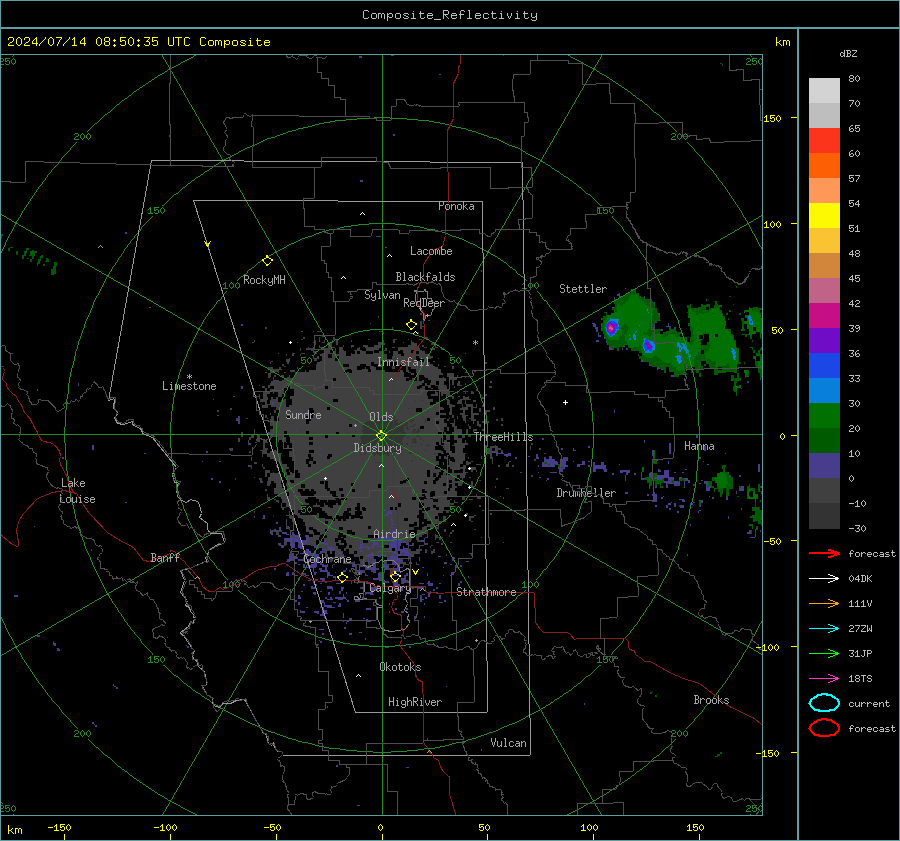
Task: Click the cyan current ellipse legend icon
Action: point(824,703)
